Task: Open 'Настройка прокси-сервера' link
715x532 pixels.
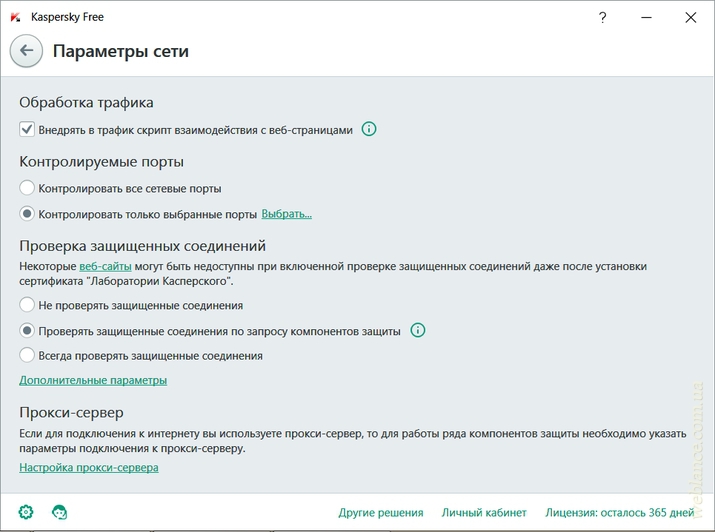Action: tap(89, 467)
